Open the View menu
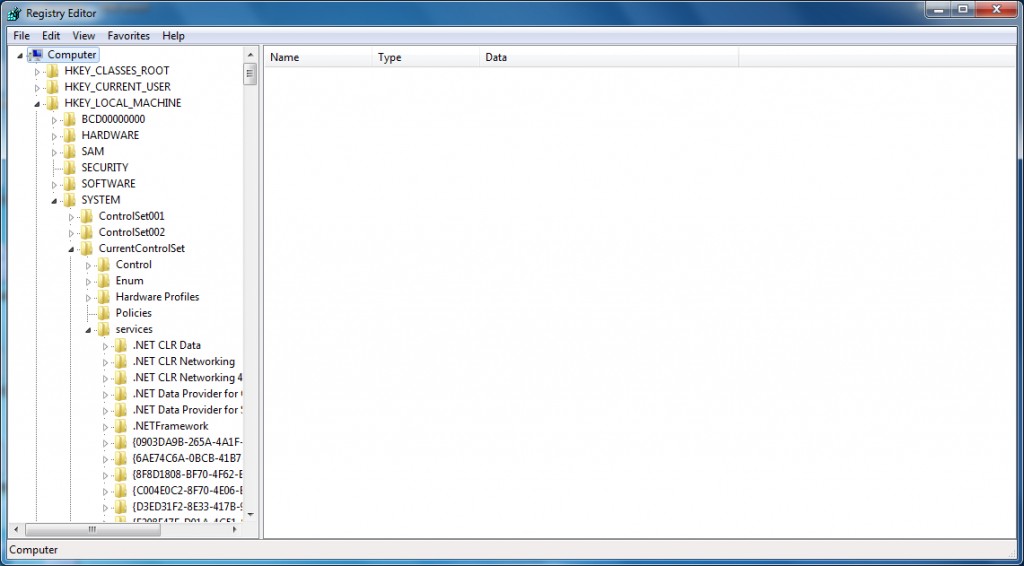 pos(84,36)
